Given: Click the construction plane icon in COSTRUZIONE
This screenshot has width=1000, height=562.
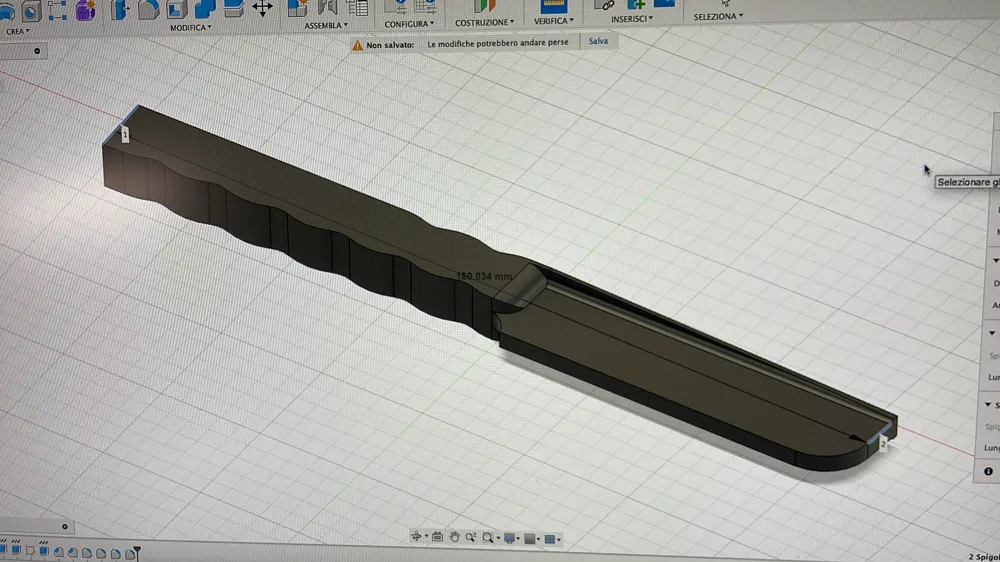Looking at the screenshot, I should 484,6.
